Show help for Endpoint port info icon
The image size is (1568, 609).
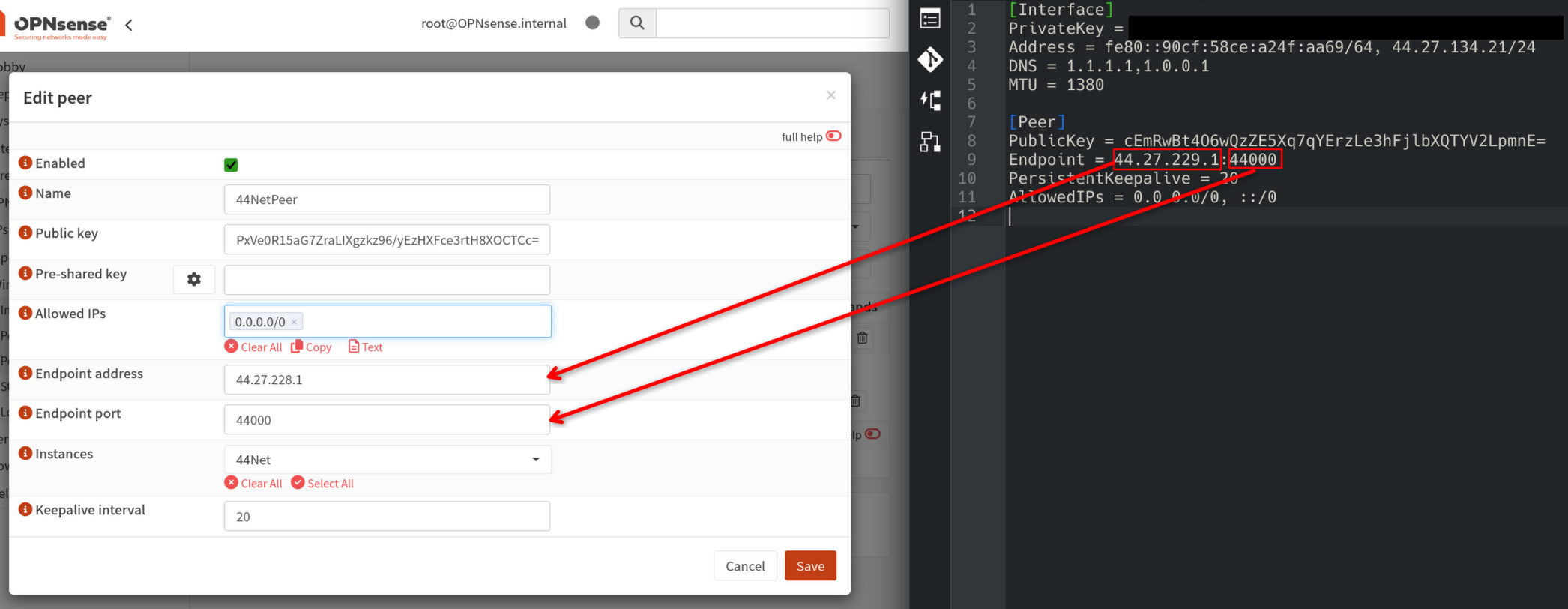[x=25, y=412]
